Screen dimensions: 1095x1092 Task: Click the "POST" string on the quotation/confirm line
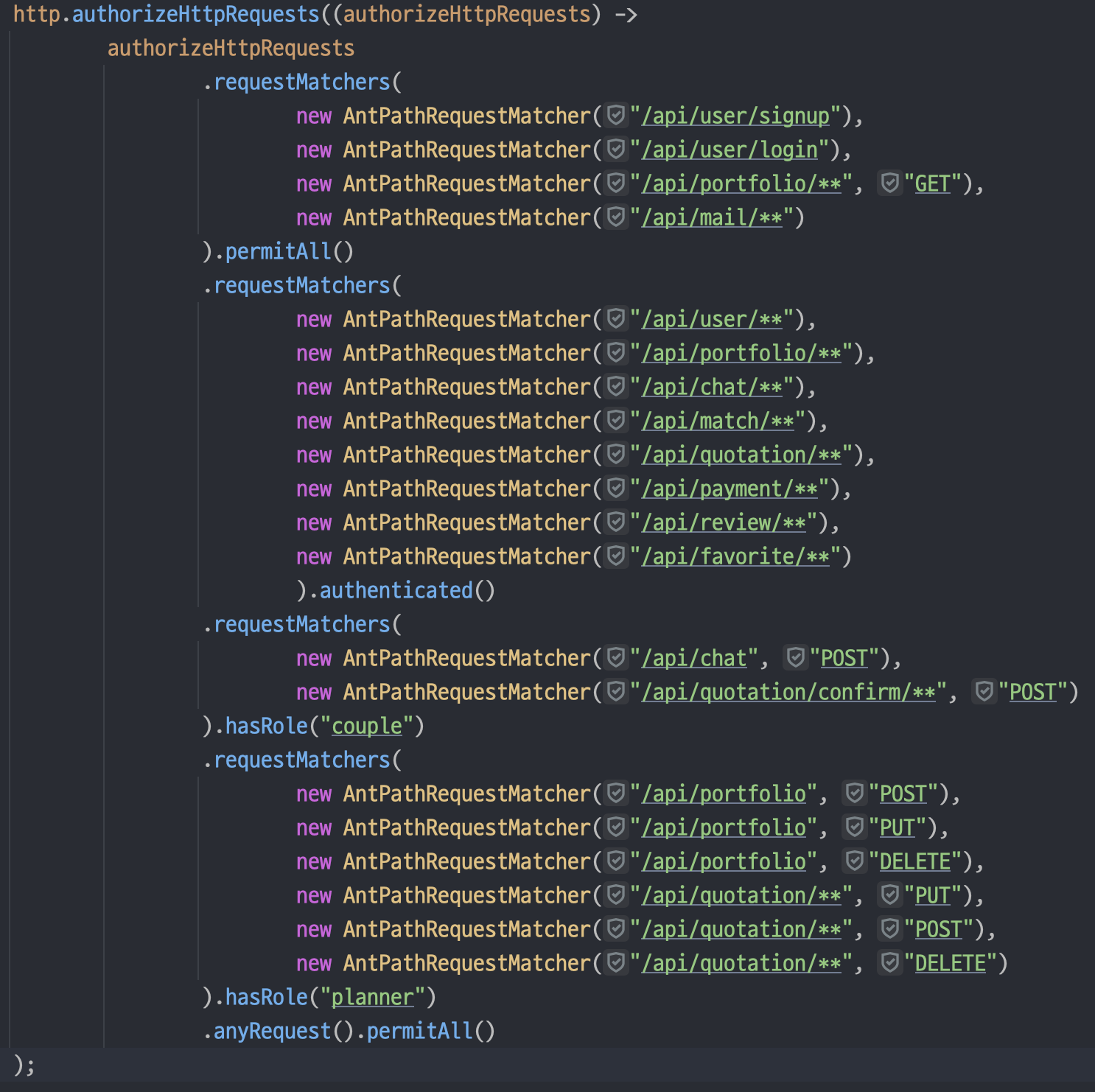tap(1032, 692)
